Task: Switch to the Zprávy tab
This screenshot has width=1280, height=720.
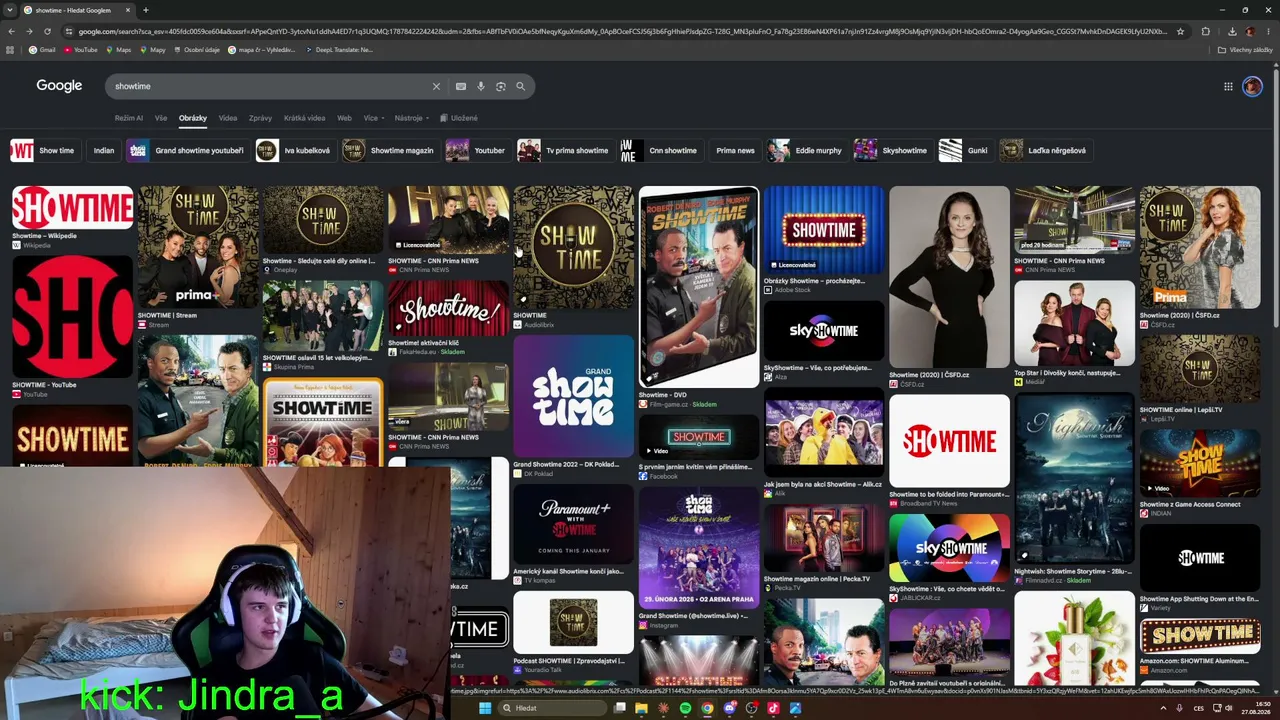Action: coord(260,118)
